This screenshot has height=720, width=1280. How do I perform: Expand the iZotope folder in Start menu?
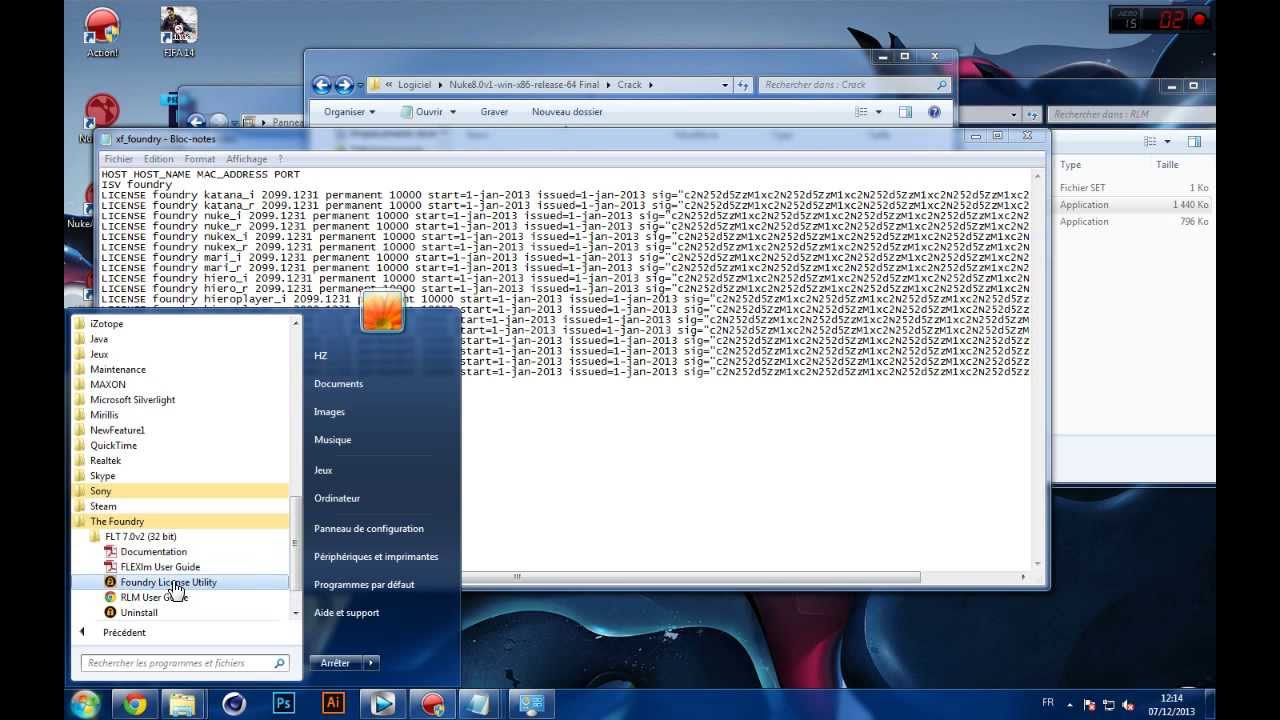(x=106, y=324)
